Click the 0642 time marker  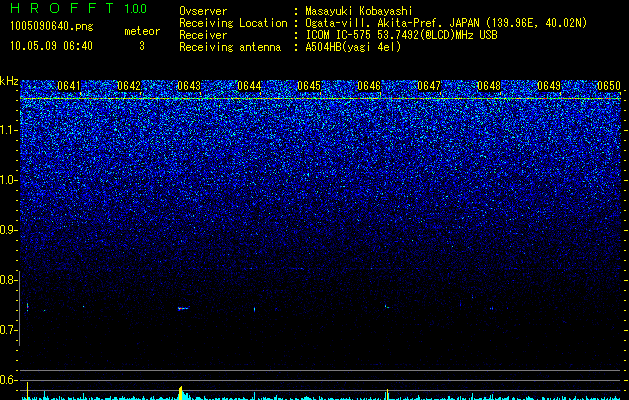[x=129, y=86]
